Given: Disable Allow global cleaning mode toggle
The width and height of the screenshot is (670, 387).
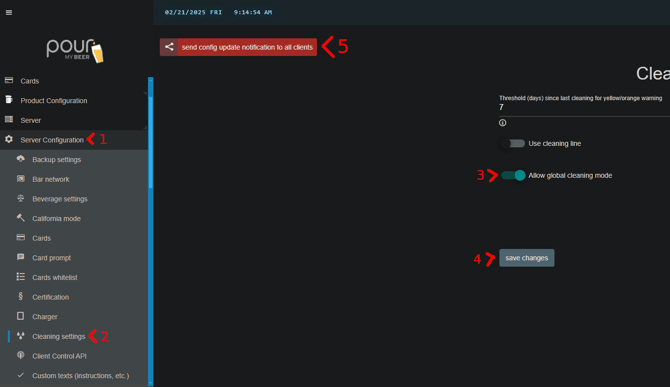Looking at the screenshot, I should [513, 175].
